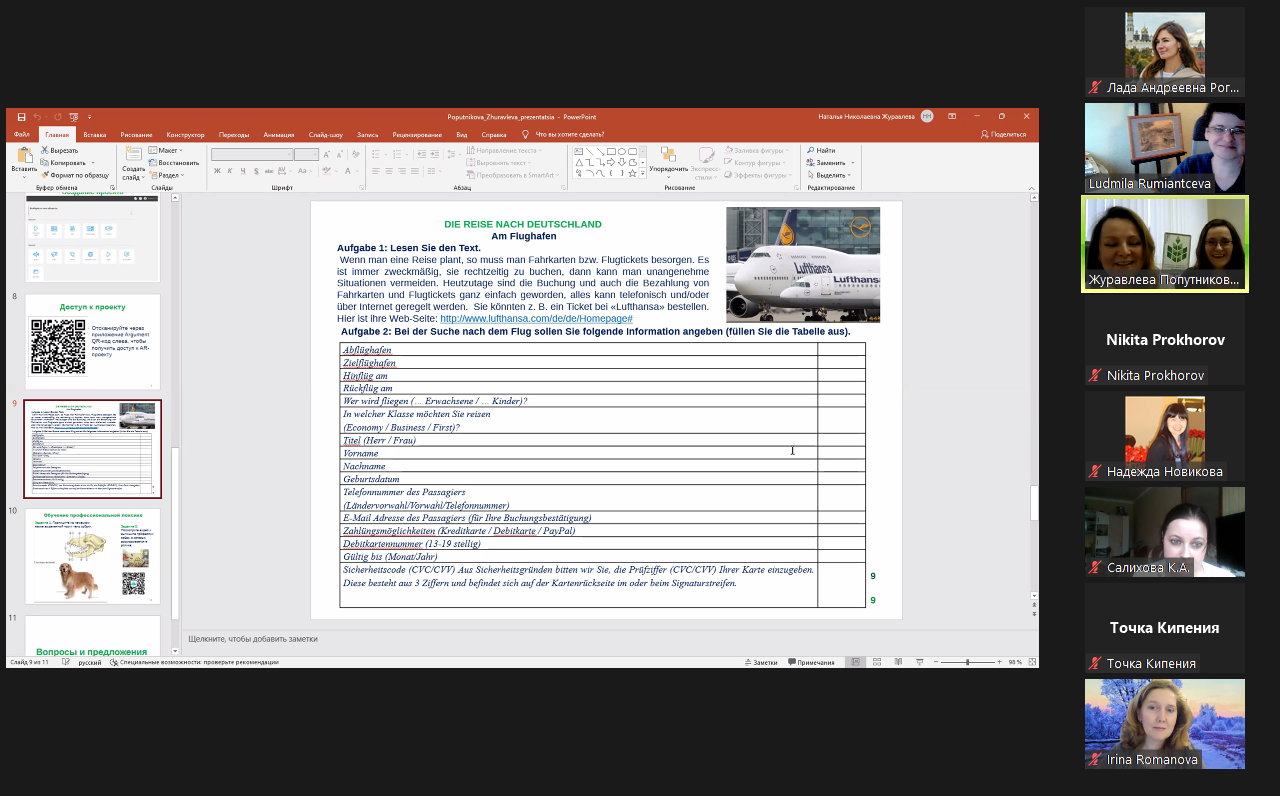
Task: Switch to slide sorter view in status bar
Action: pyautogui.click(x=877, y=662)
